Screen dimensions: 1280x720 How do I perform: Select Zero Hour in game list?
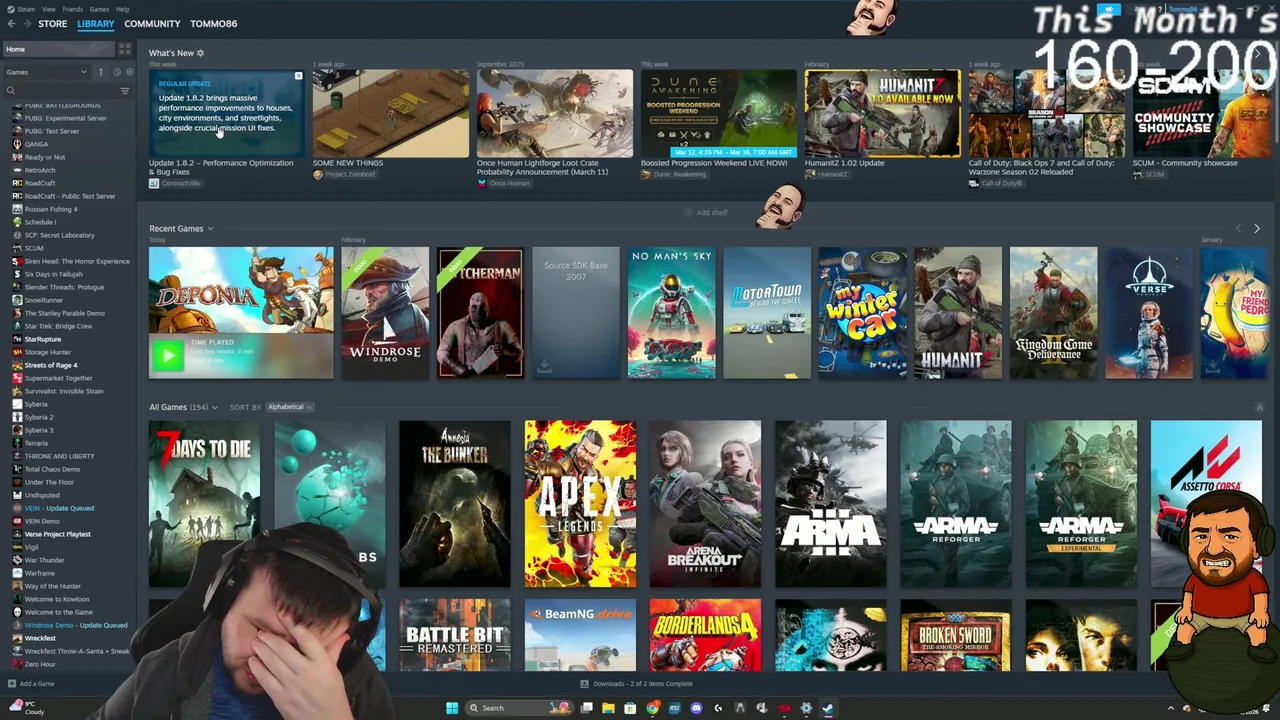(x=40, y=664)
